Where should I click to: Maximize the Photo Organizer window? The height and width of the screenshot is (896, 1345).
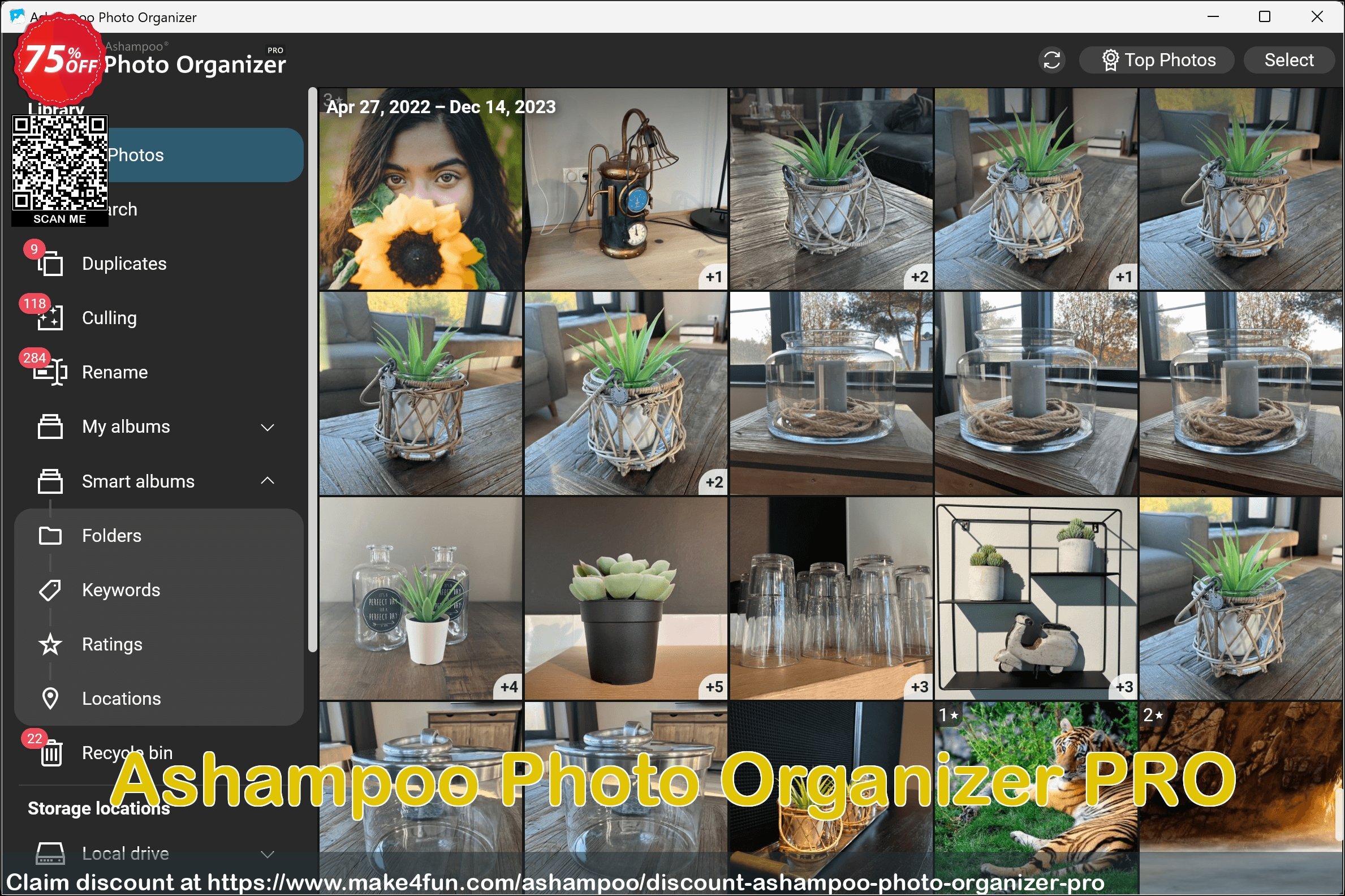click(x=1265, y=16)
